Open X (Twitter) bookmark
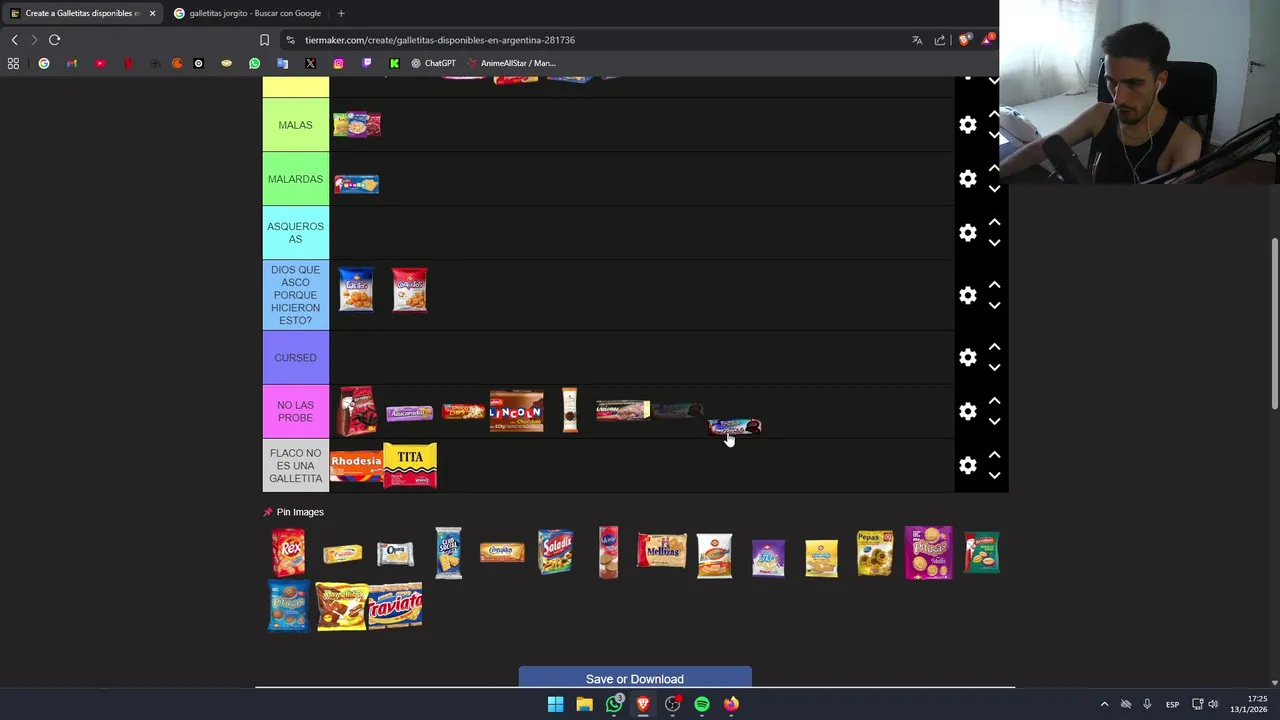This screenshot has height=720, width=1280. [x=310, y=63]
